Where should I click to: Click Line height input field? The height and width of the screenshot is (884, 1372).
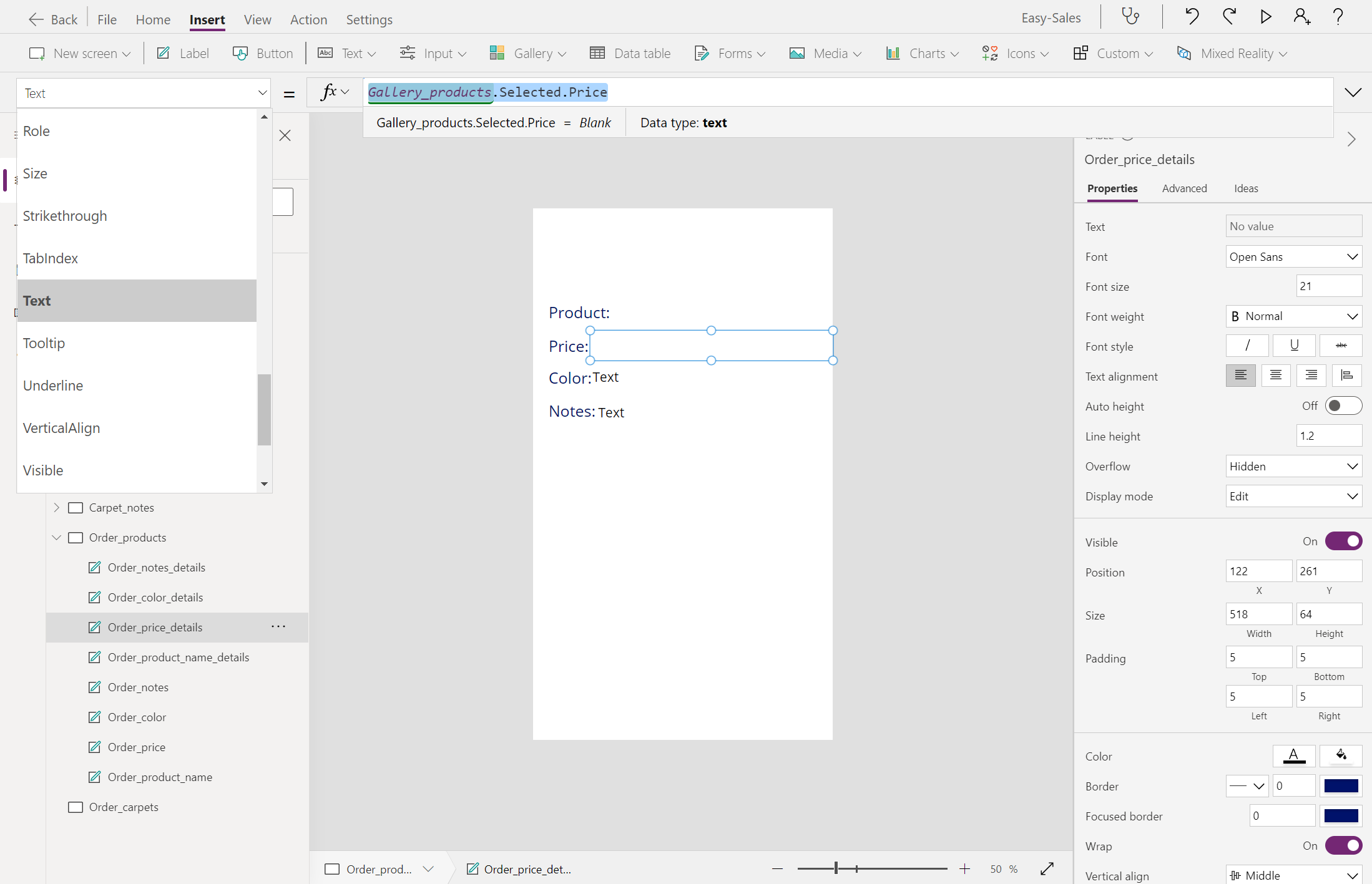coord(1329,435)
